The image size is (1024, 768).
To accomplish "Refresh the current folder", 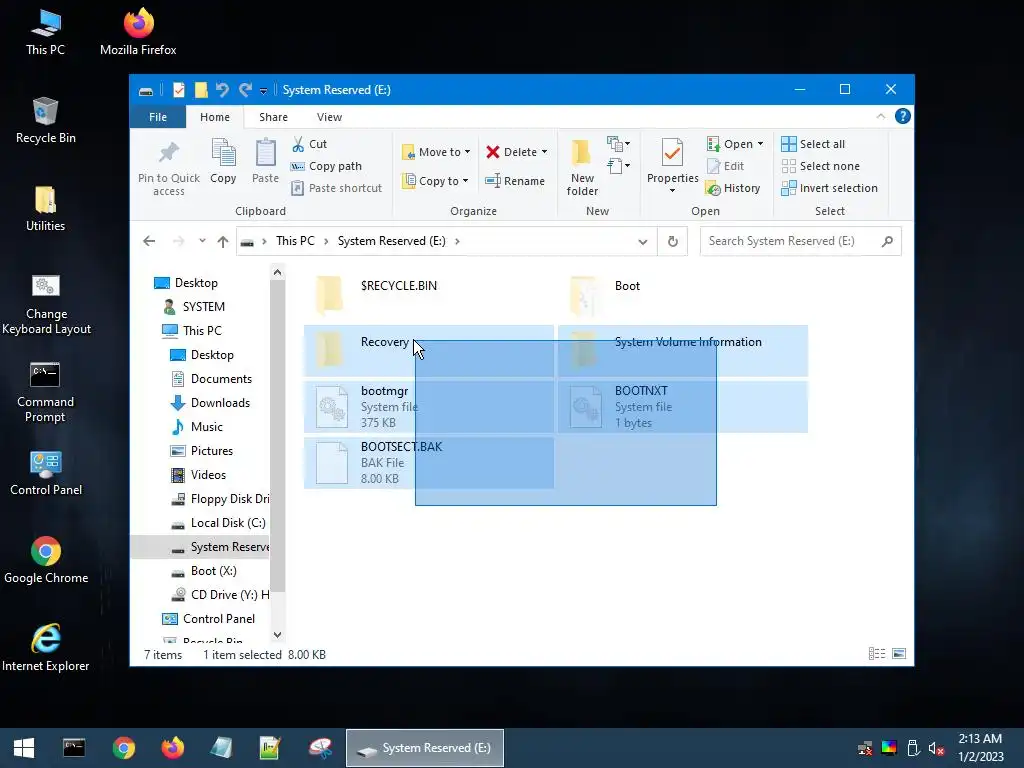I will 673,242.
